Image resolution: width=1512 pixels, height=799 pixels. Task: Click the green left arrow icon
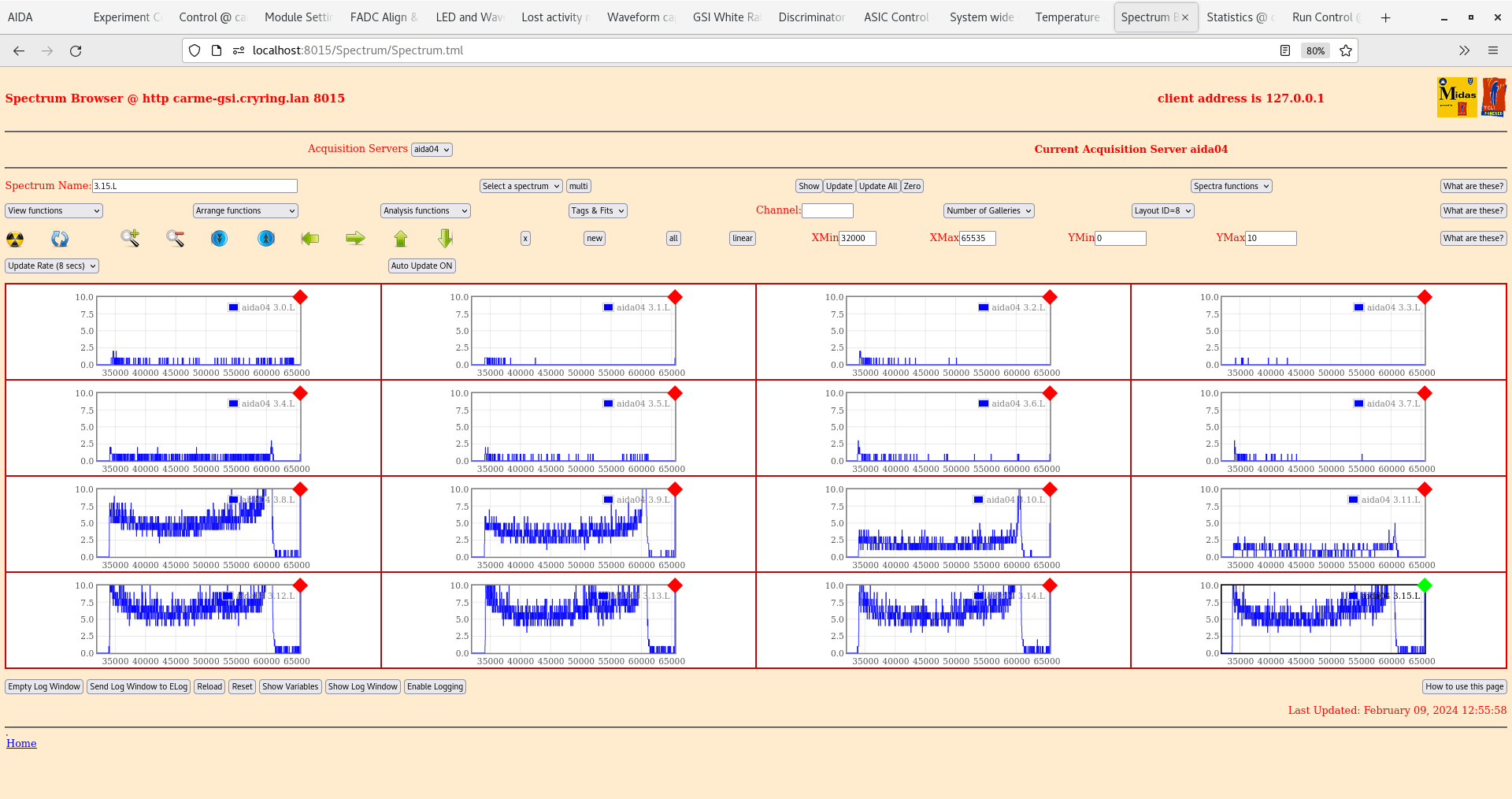click(310, 238)
